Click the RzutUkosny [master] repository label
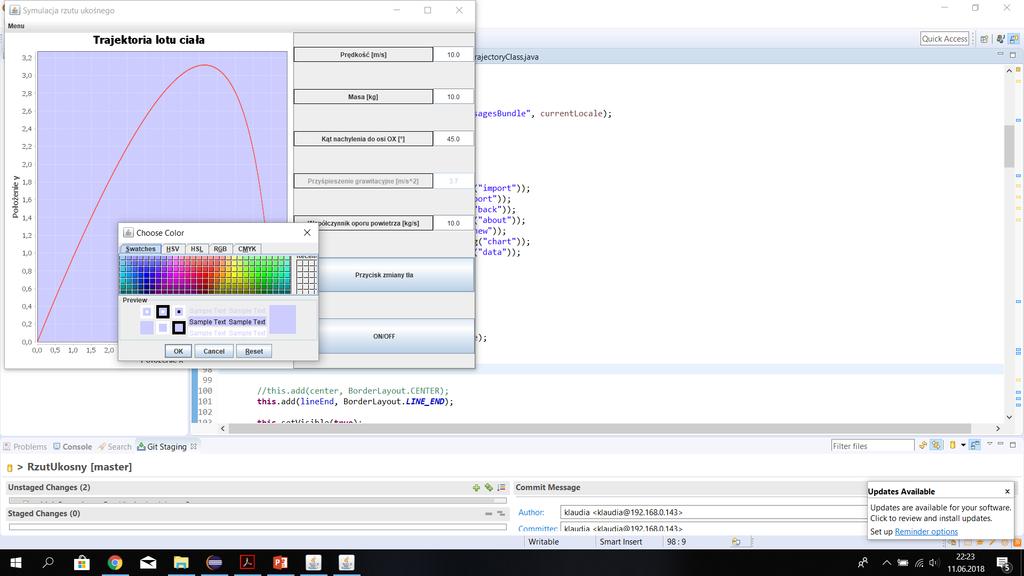The height and width of the screenshot is (576, 1024). point(79,467)
